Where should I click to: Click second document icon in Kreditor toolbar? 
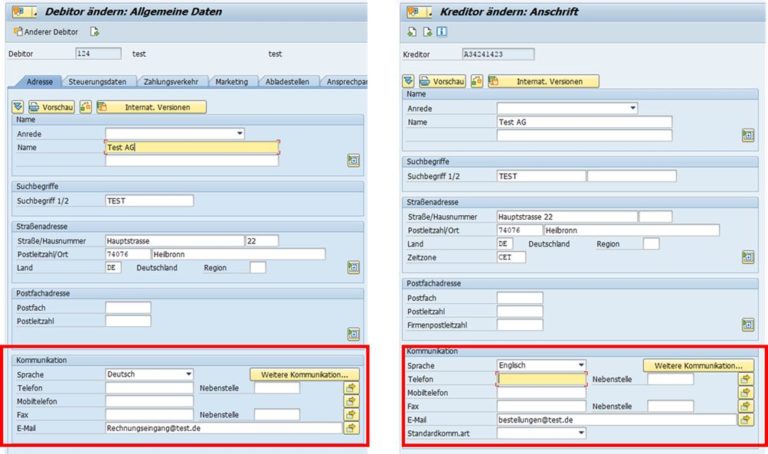[x=427, y=32]
